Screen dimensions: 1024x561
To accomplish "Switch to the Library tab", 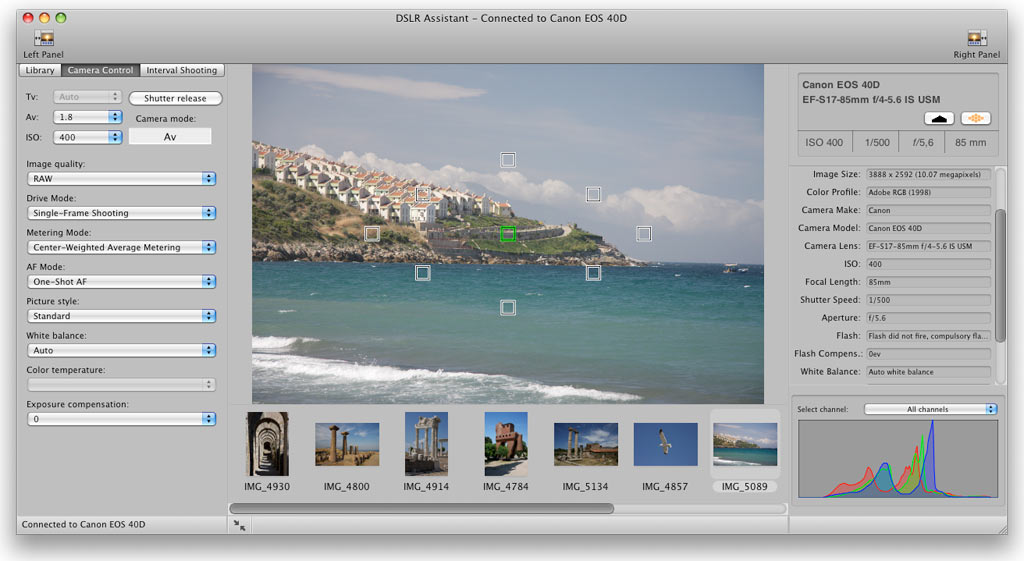I will click(40, 70).
